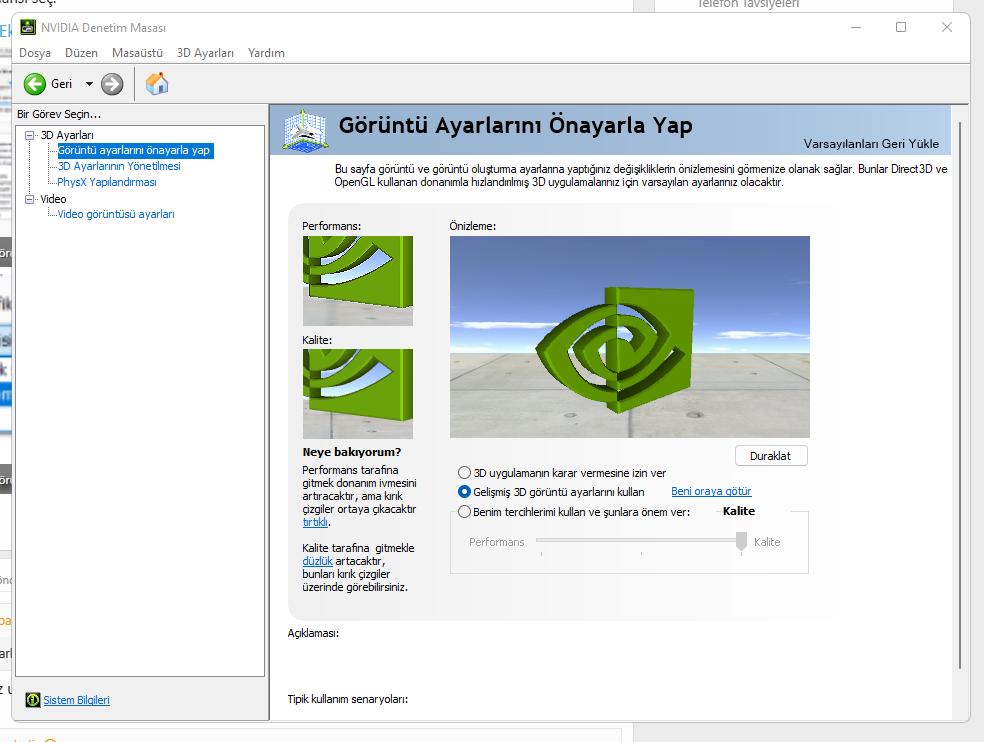Select Video görüntüsü ayarları tree item
This screenshot has width=984, height=742.
(116, 214)
